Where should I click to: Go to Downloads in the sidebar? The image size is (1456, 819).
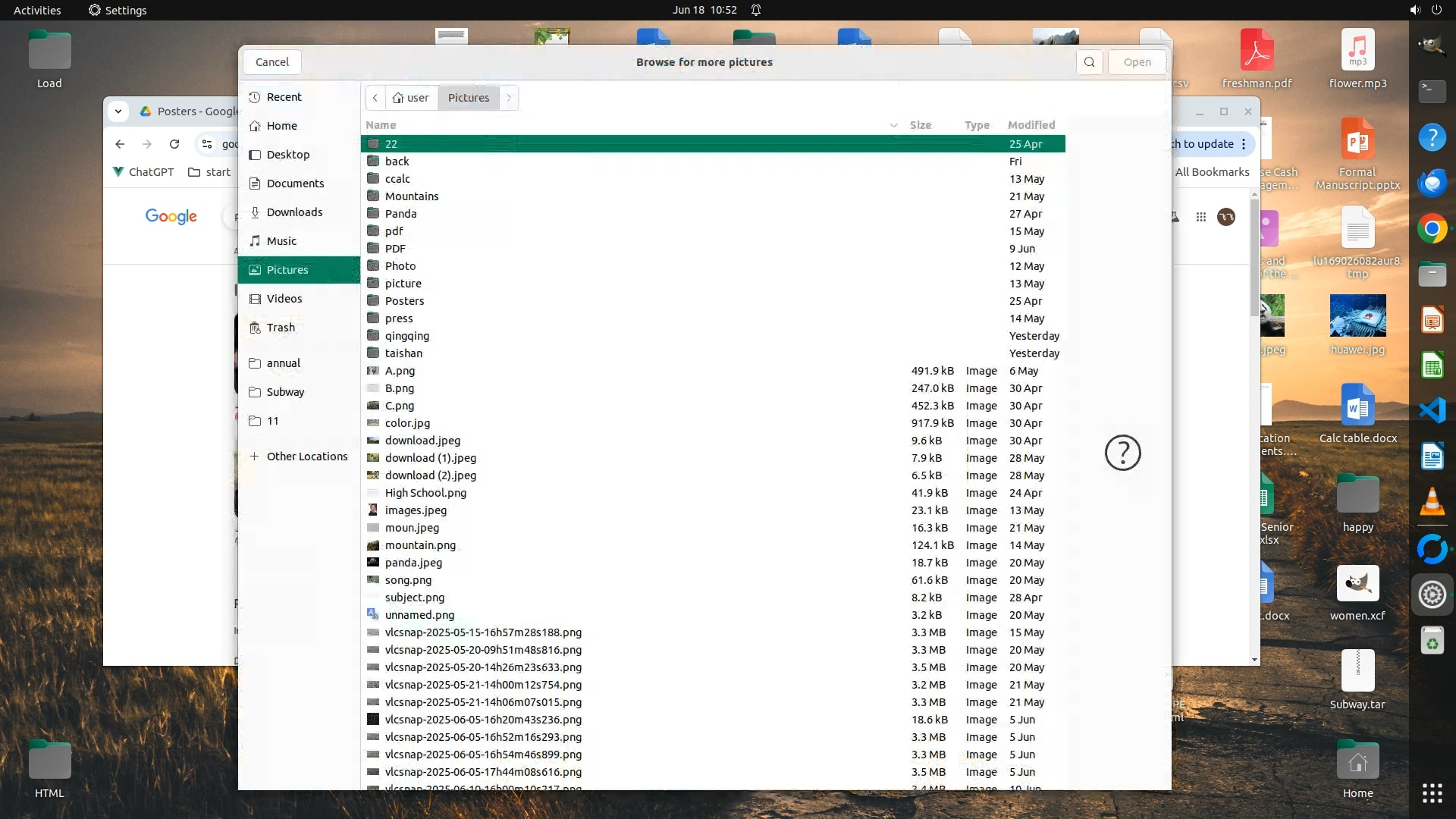(294, 212)
